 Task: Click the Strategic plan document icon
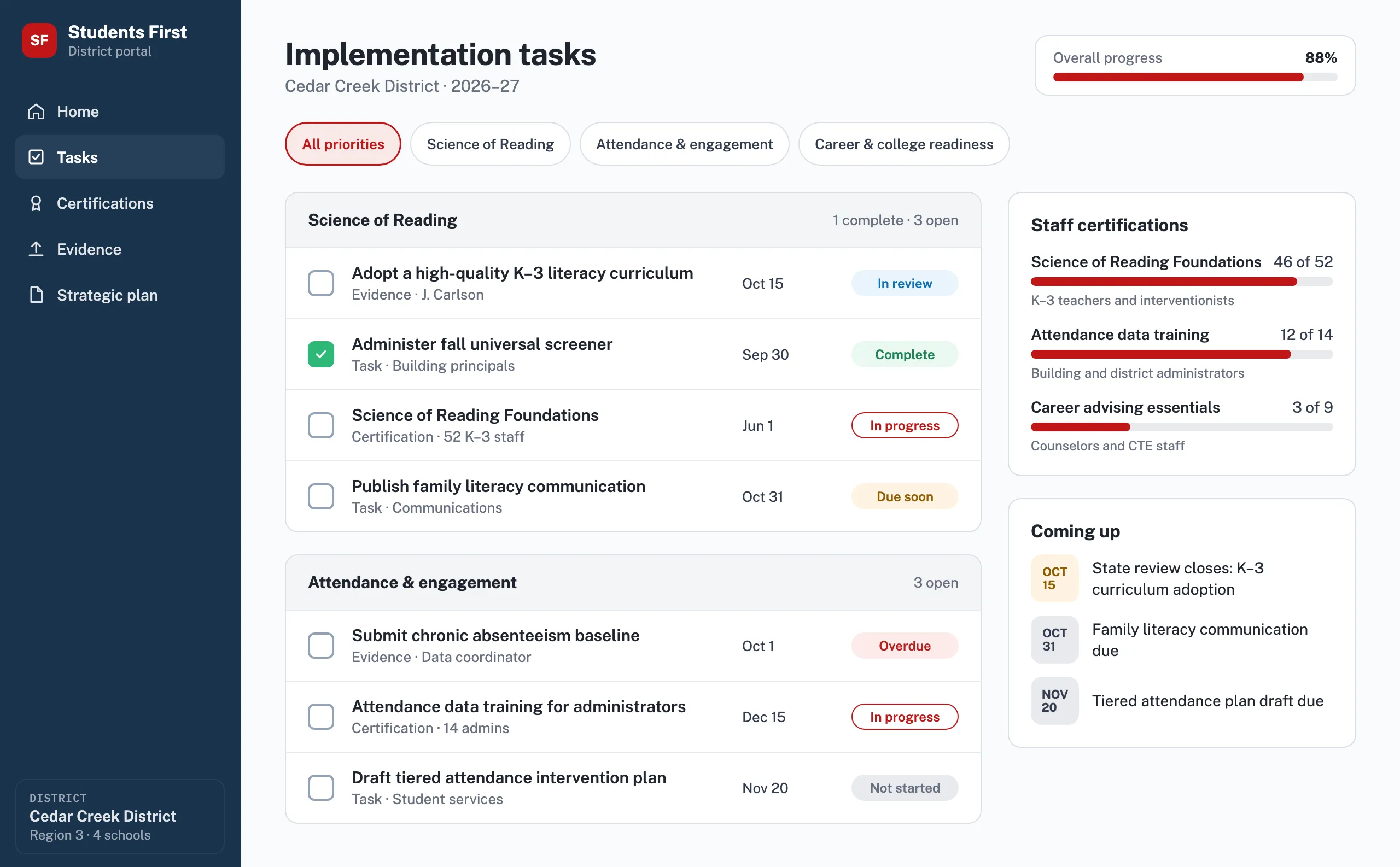coord(36,295)
